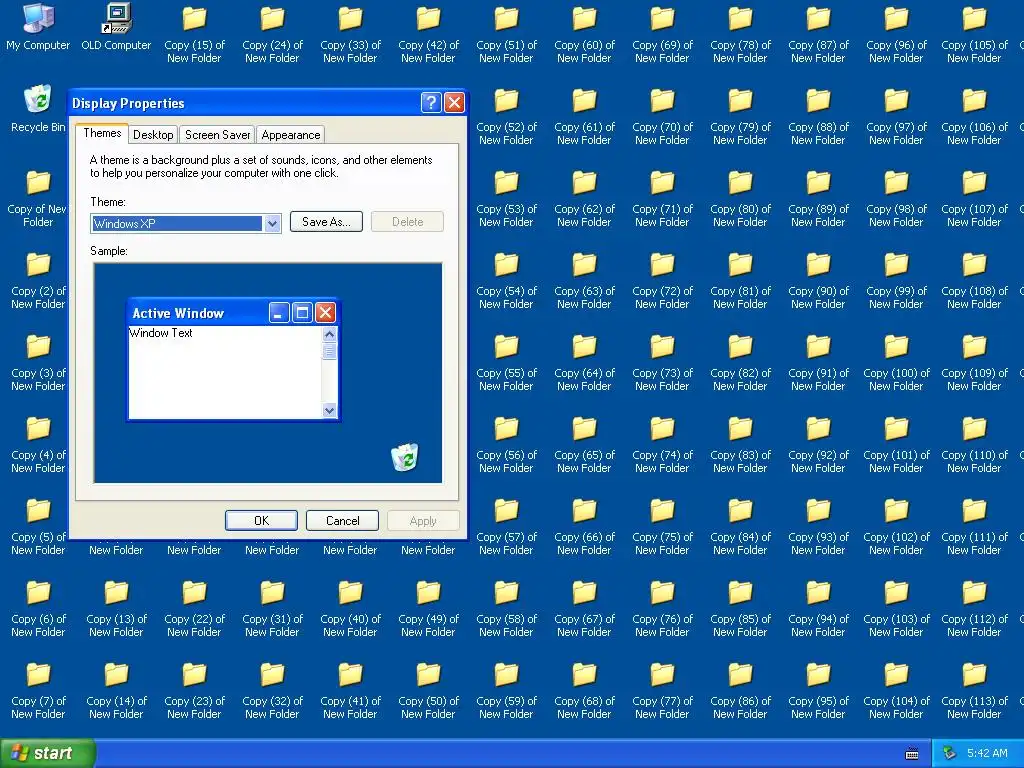The height and width of the screenshot is (768, 1024).
Task: Close the Display Properties dialog
Action: [454, 103]
